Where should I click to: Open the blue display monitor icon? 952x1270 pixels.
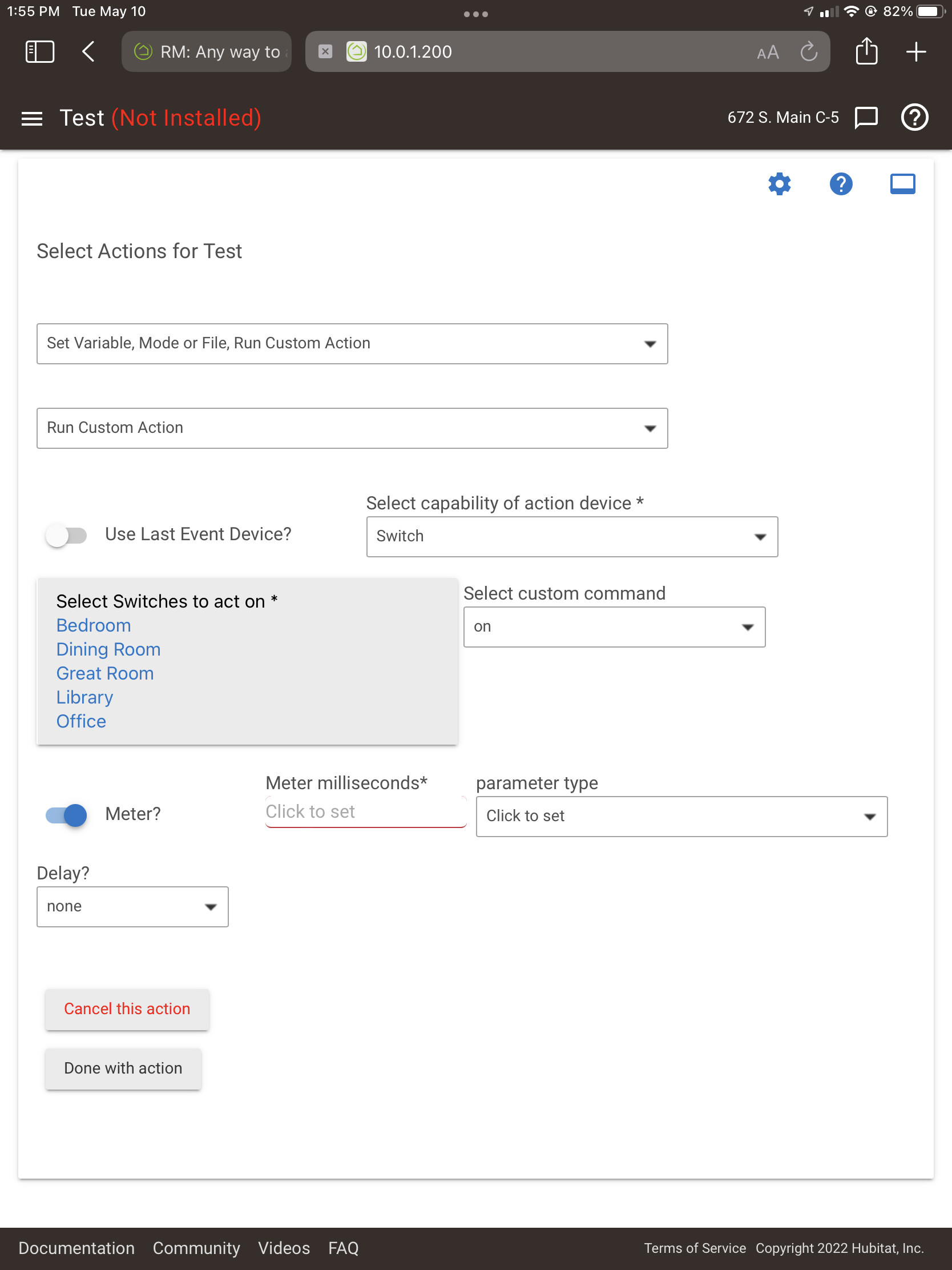click(x=902, y=184)
